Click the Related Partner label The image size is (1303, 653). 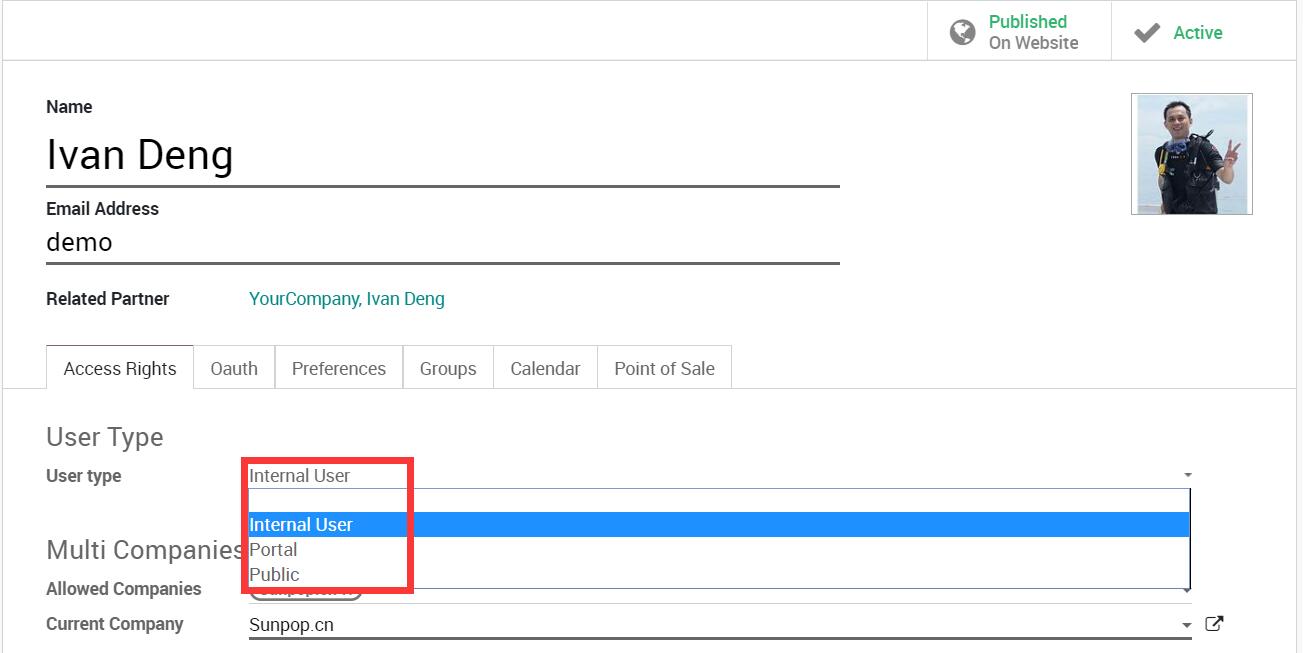(x=108, y=299)
